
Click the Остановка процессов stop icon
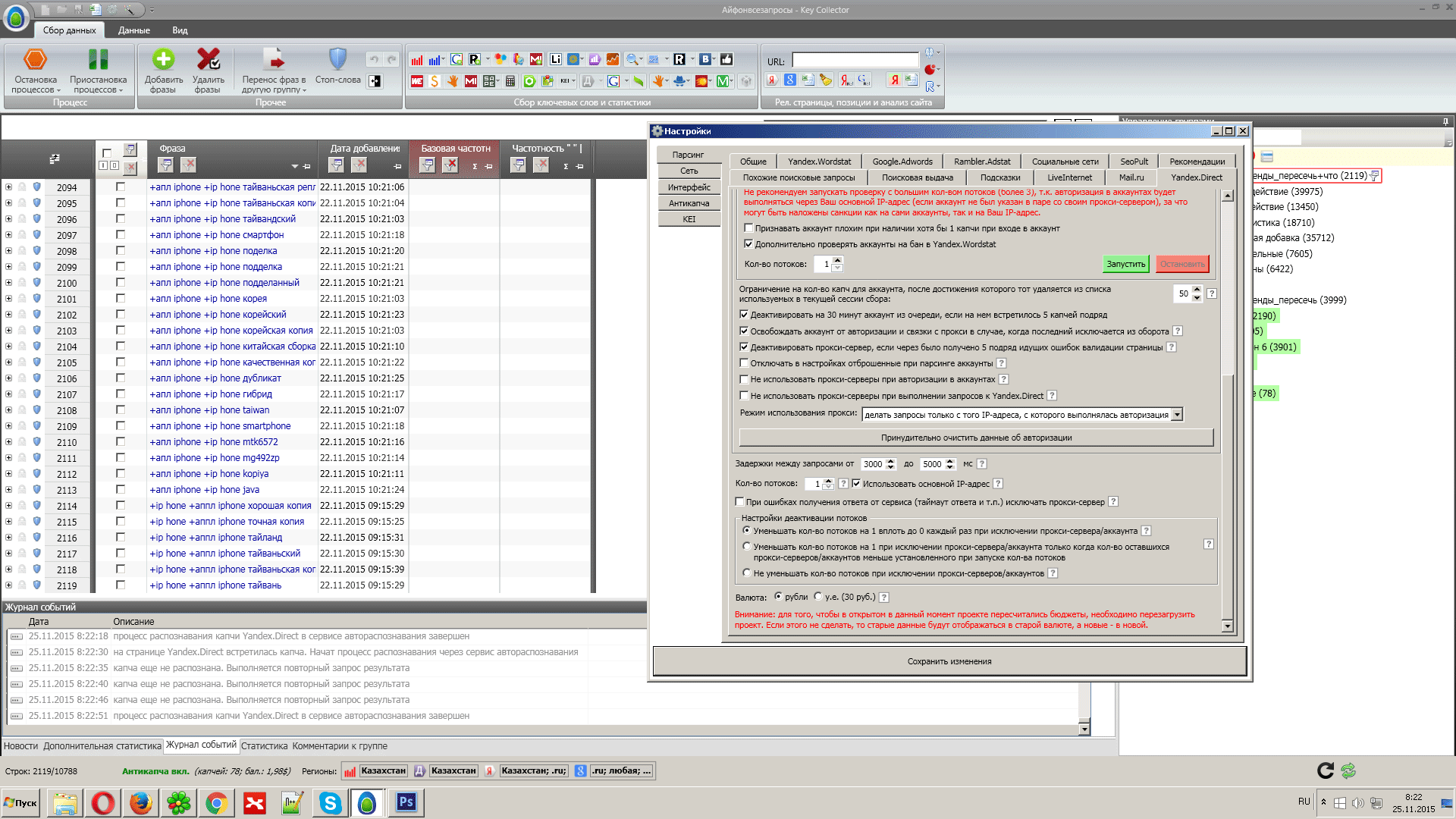[35, 60]
